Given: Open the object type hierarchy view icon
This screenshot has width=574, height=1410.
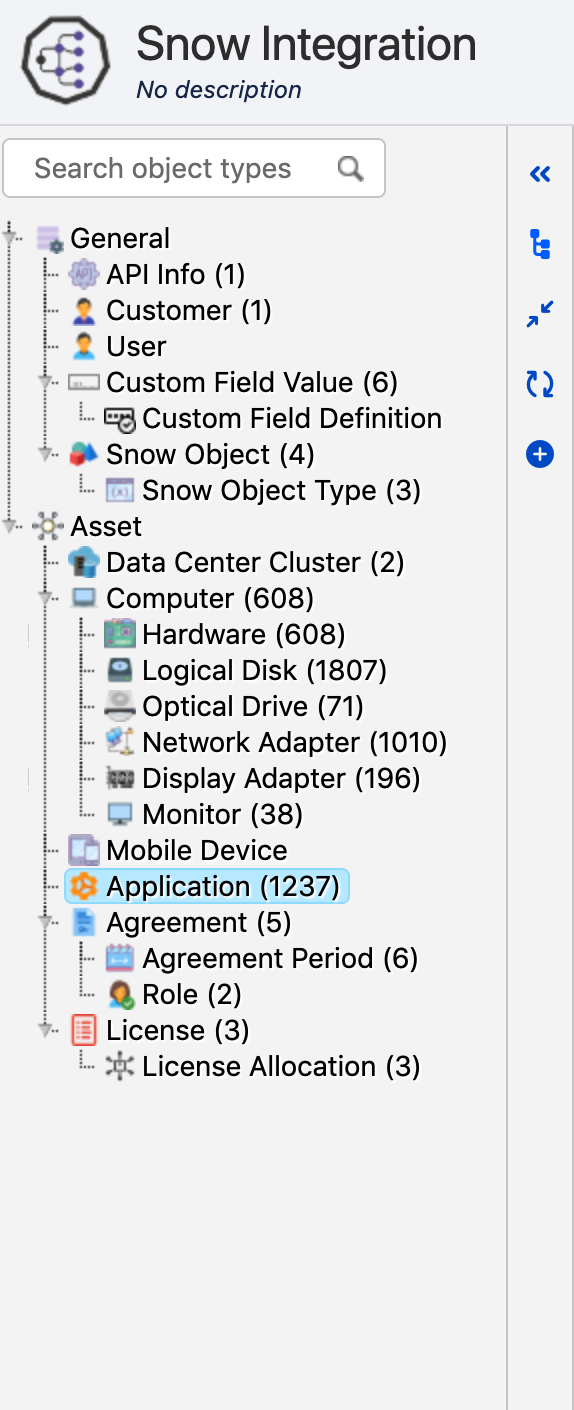Looking at the screenshot, I should point(540,244).
